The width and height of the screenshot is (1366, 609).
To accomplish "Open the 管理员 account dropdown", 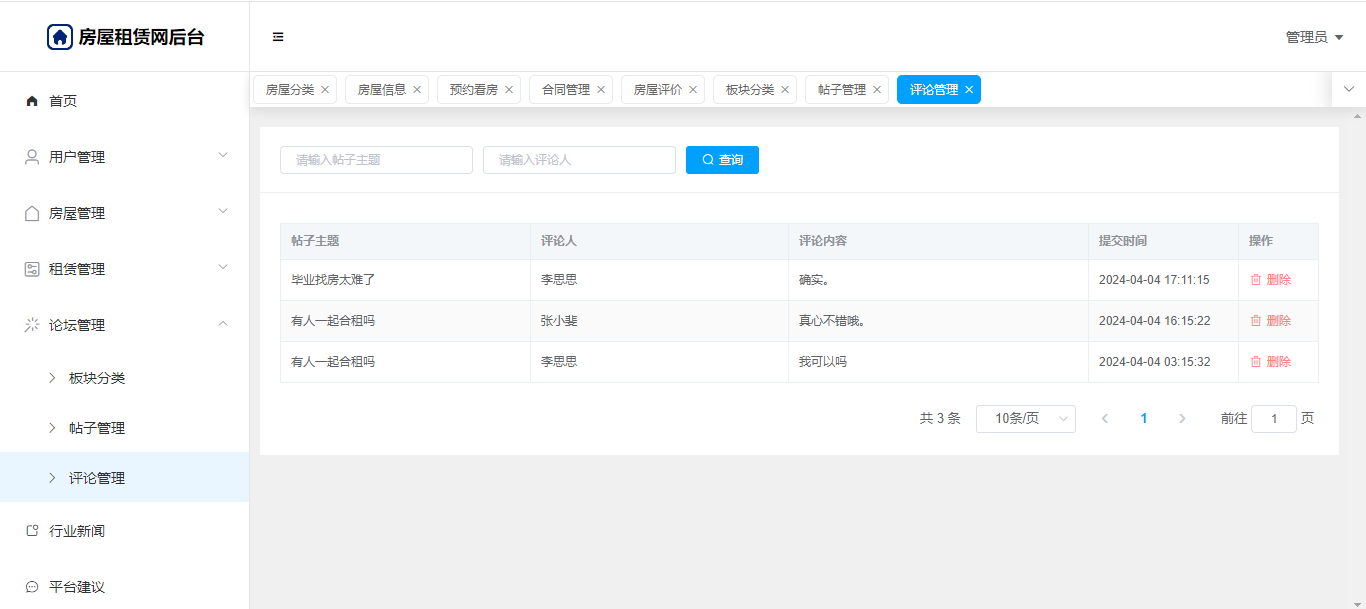I will point(1314,37).
